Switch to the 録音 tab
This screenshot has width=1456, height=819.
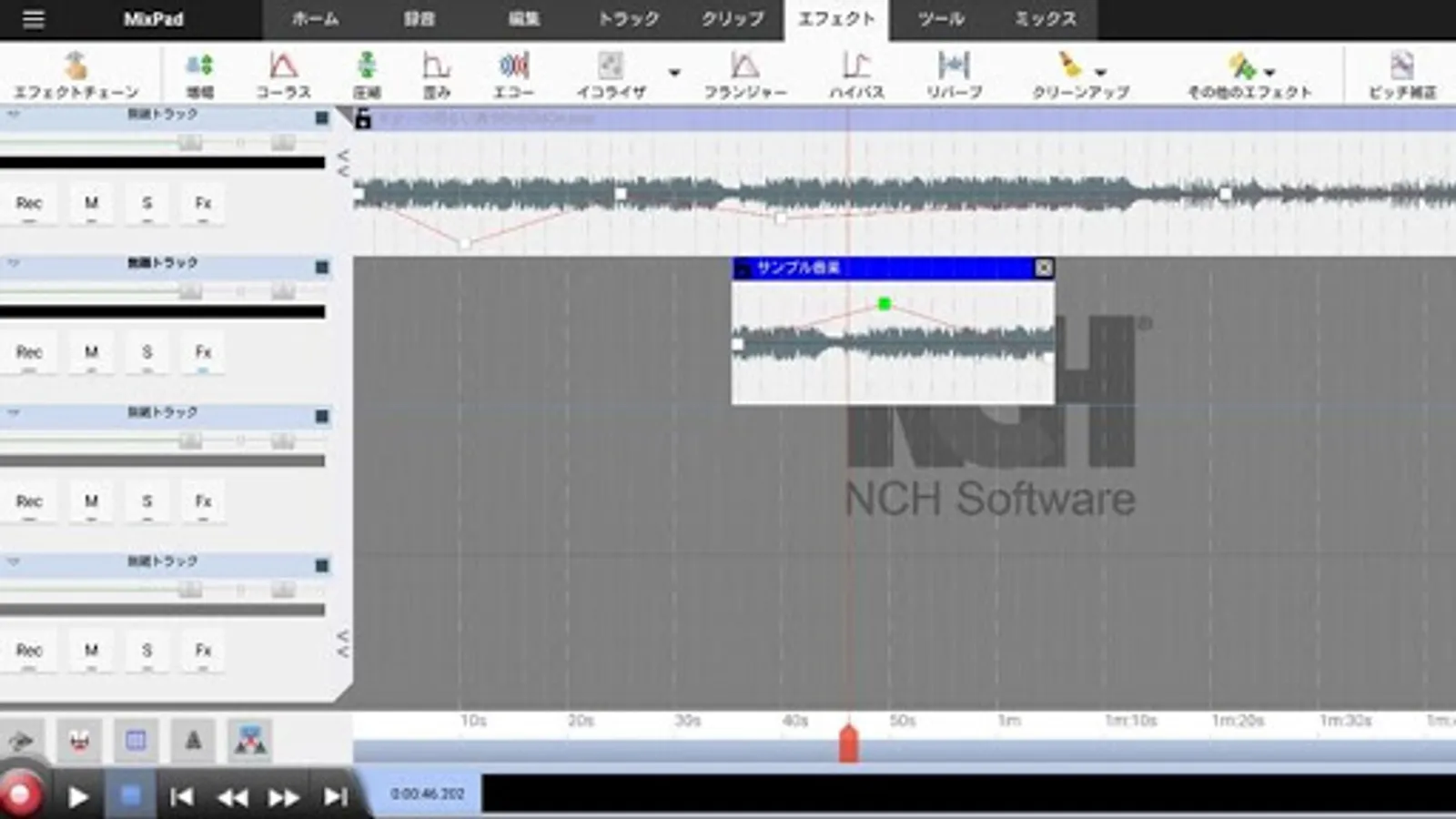click(x=420, y=19)
